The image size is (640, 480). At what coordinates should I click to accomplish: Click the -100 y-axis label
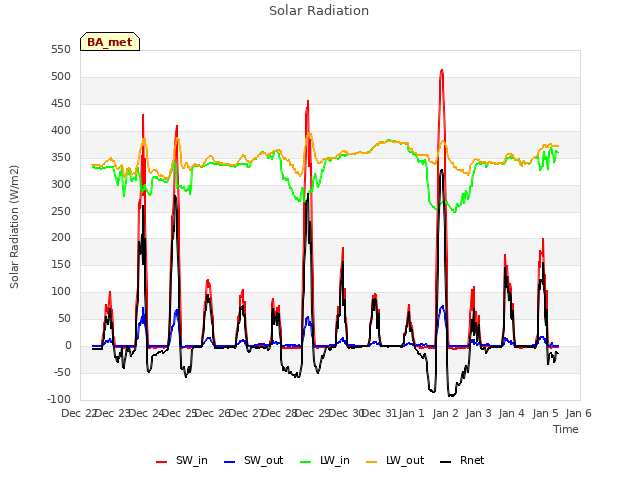point(59,399)
